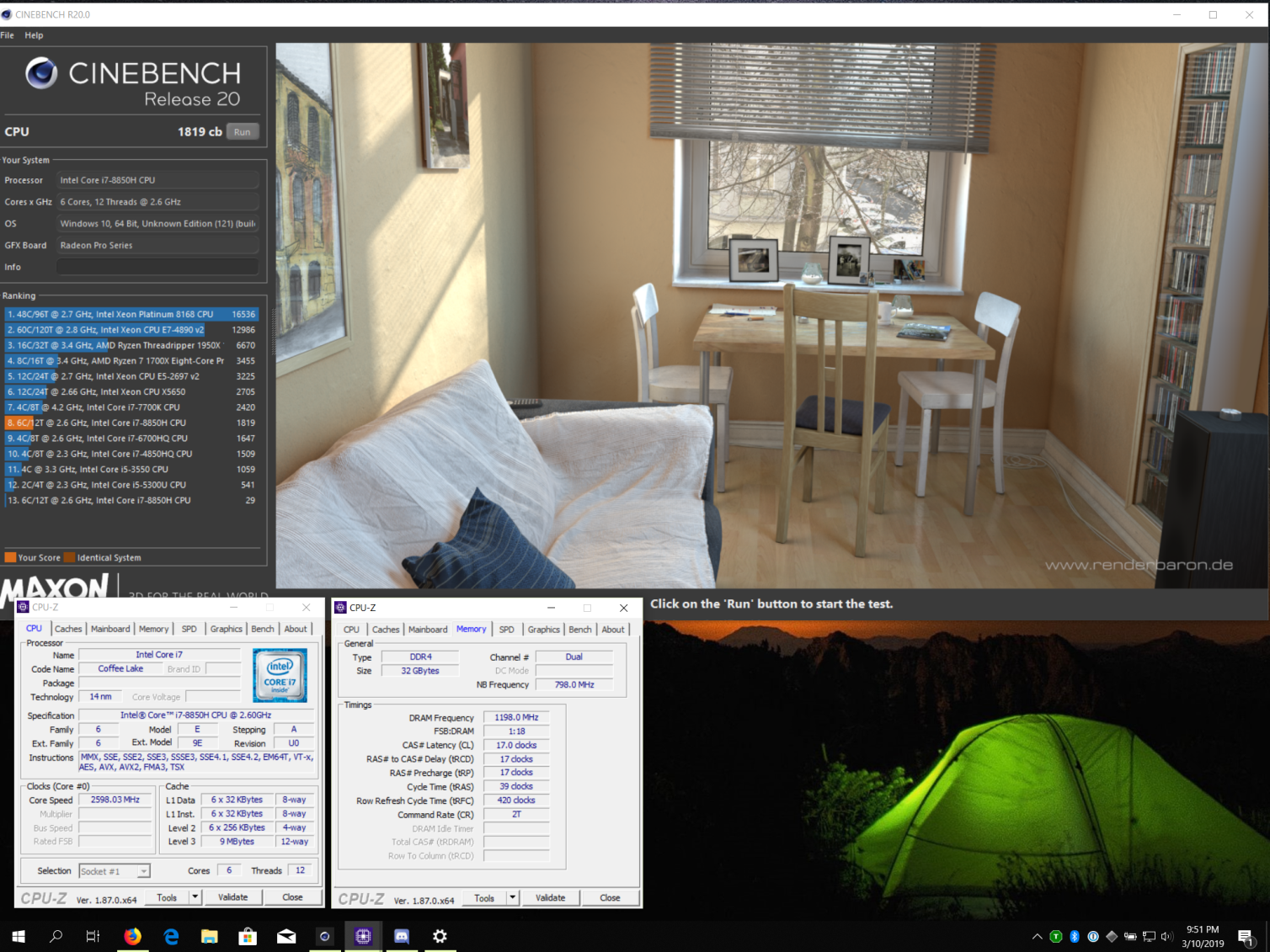This screenshot has height=952, width=1270.
Task: Expand Tools dropdown arrow in left CPU-Z
Action: (x=195, y=897)
